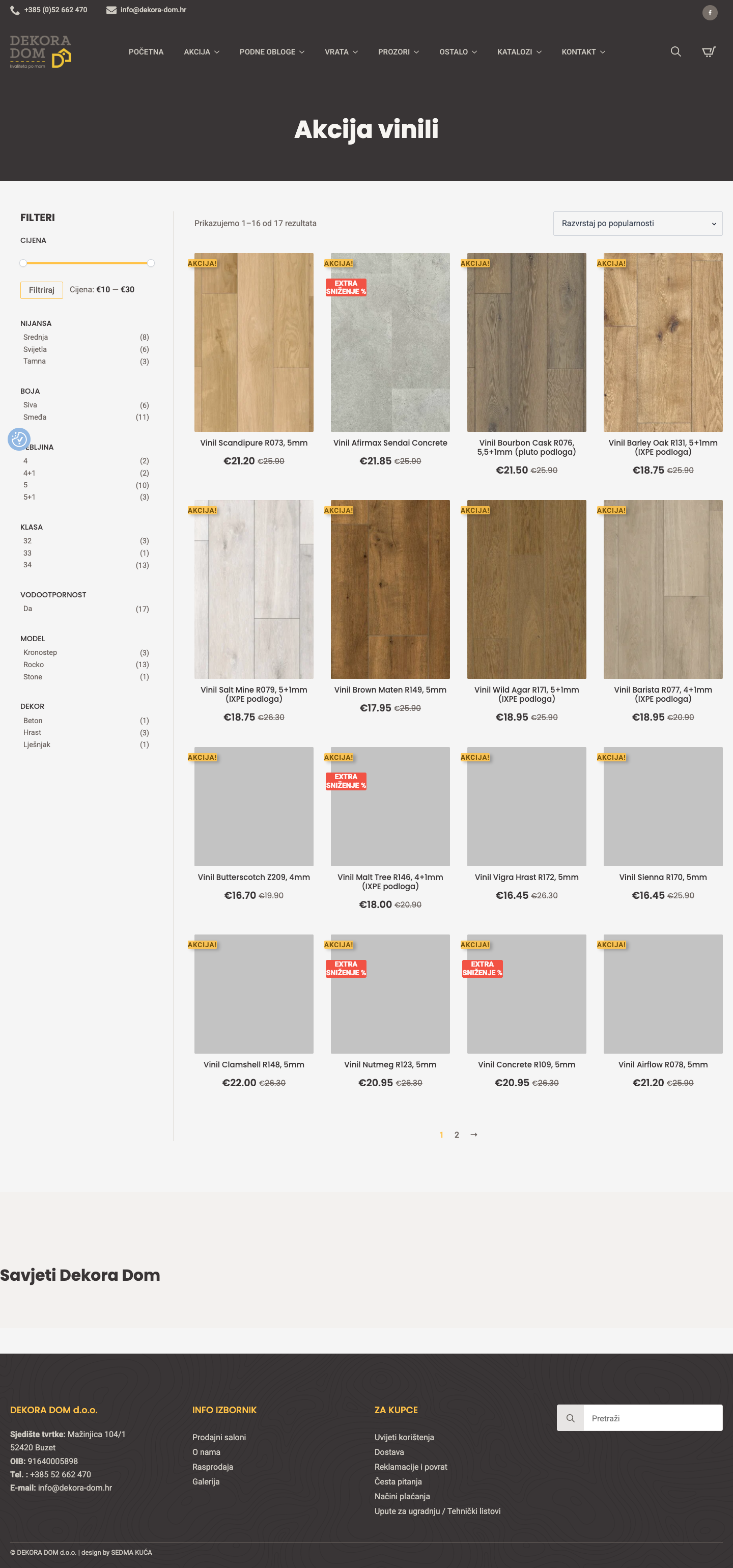733x1568 pixels.
Task: Filter by Boja Siva
Action: (x=31, y=405)
